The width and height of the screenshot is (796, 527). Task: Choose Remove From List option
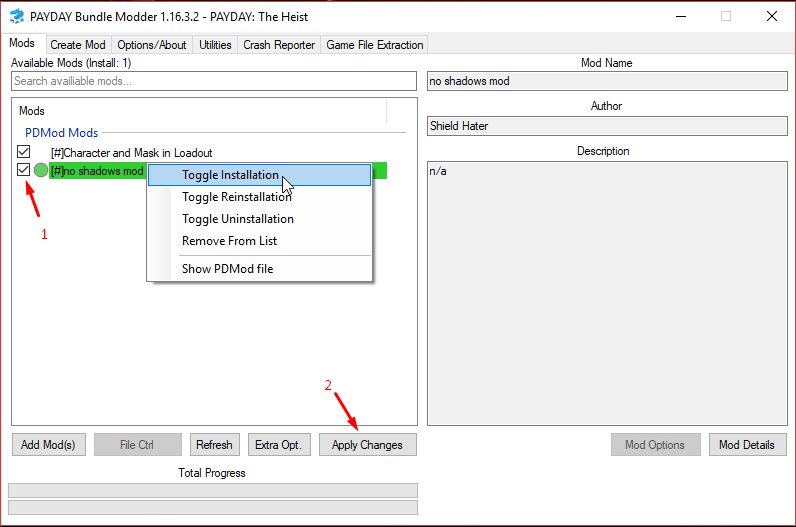259,241
